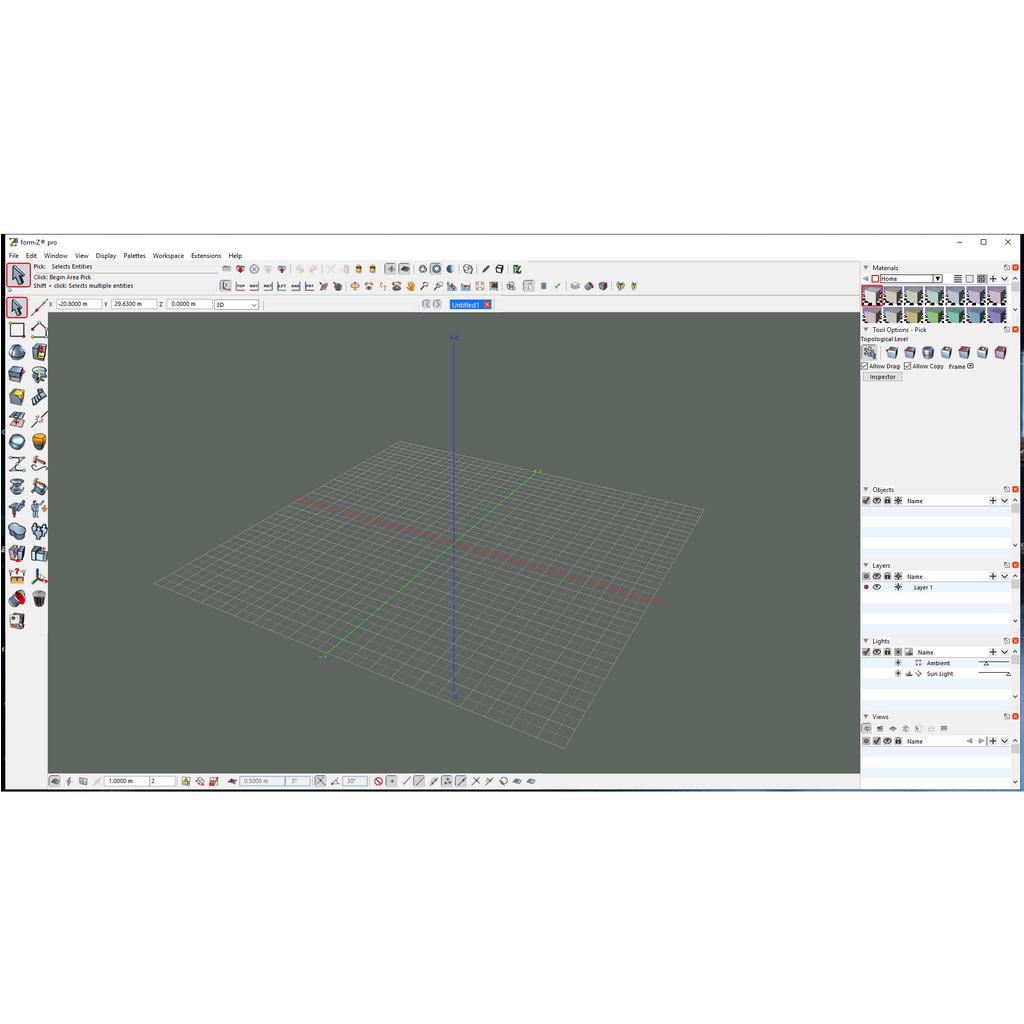Switch to the Untitled1 document tab
1024x1024 pixels.
(x=465, y=304)
